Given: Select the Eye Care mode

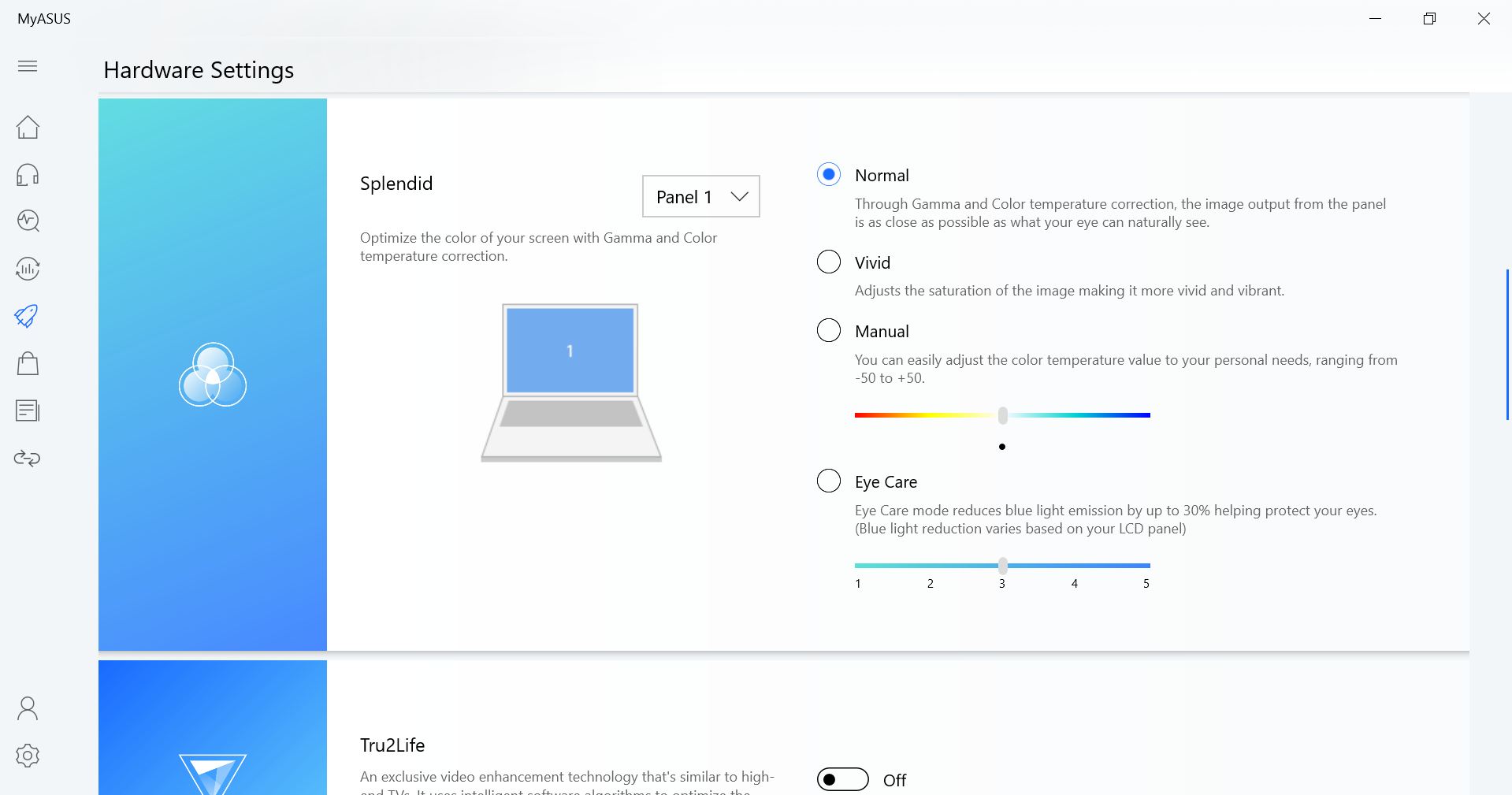Looking at the screenshot, I should [x=829, y=481].
